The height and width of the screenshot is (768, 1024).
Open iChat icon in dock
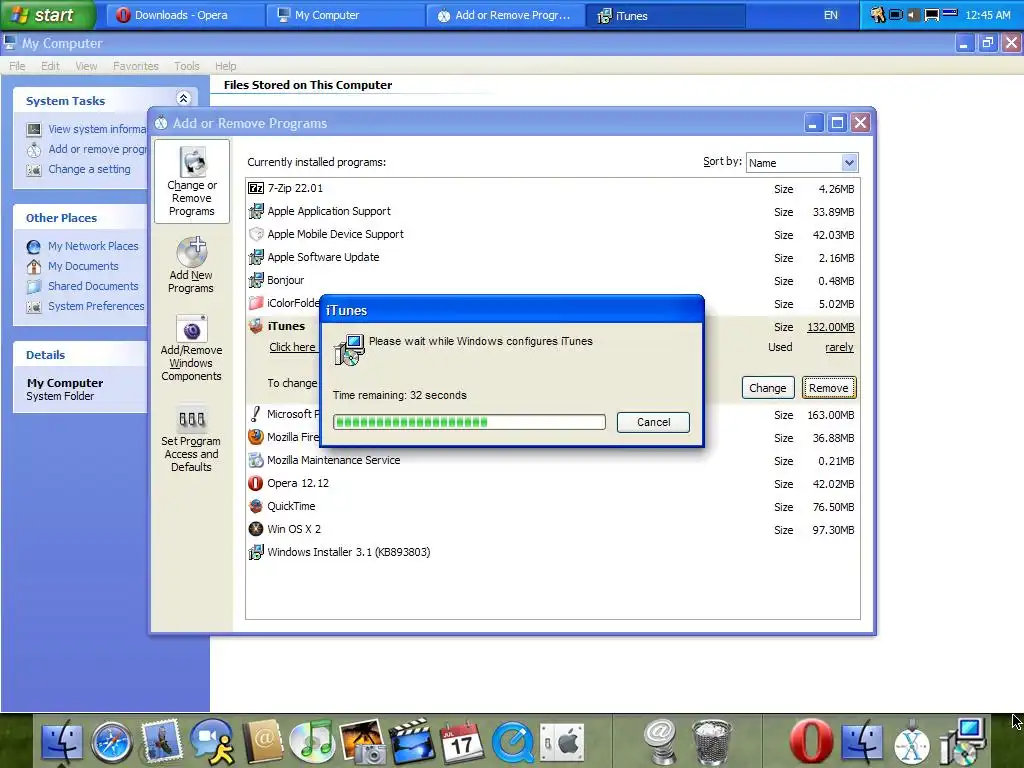click(212, 743)
